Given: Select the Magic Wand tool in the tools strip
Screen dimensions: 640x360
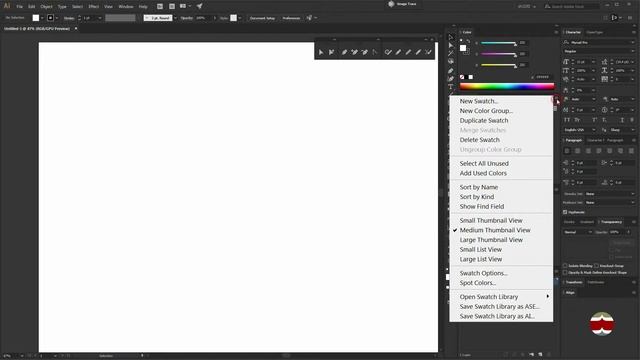Looking at the screenshot, I should point(451,53).
